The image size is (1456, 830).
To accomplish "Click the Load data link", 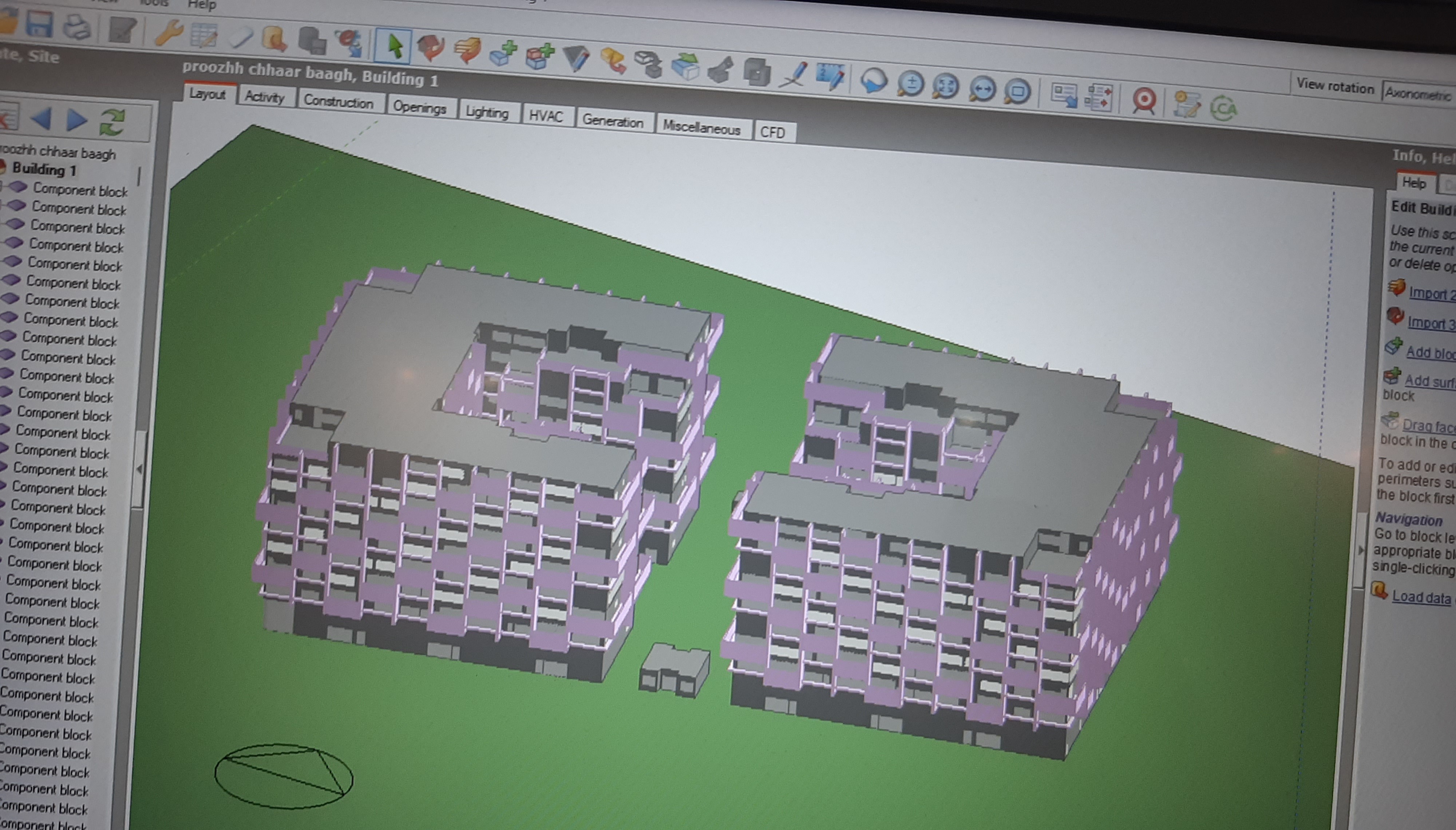I will (1421, 597).
